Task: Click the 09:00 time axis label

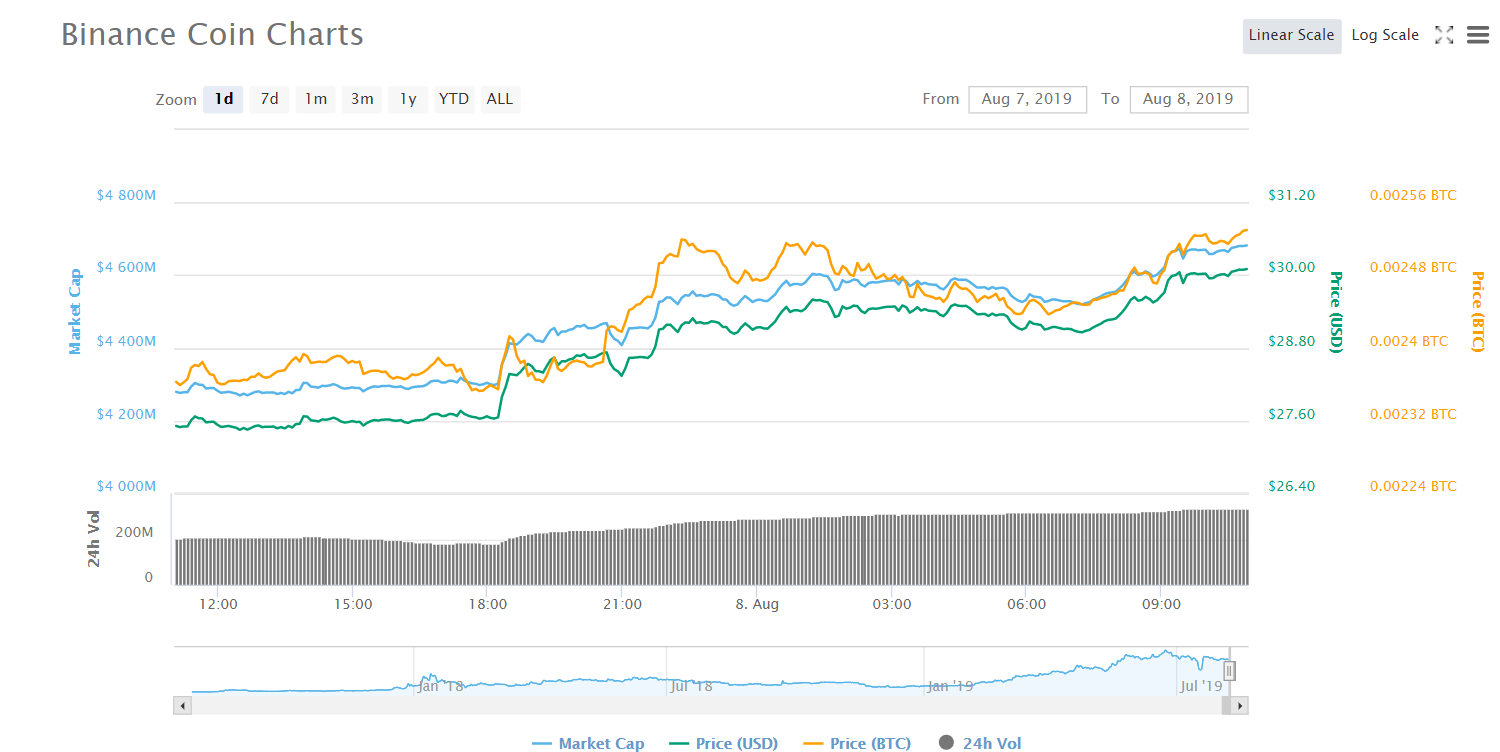Action: tap(1161, 605)
